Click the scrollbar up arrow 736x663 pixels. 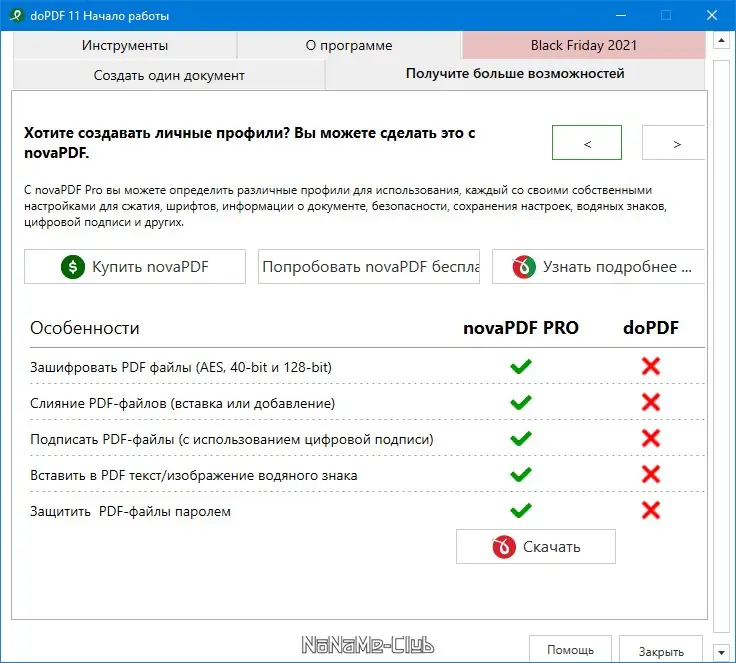pyautogui.click(x=721, y=40)
